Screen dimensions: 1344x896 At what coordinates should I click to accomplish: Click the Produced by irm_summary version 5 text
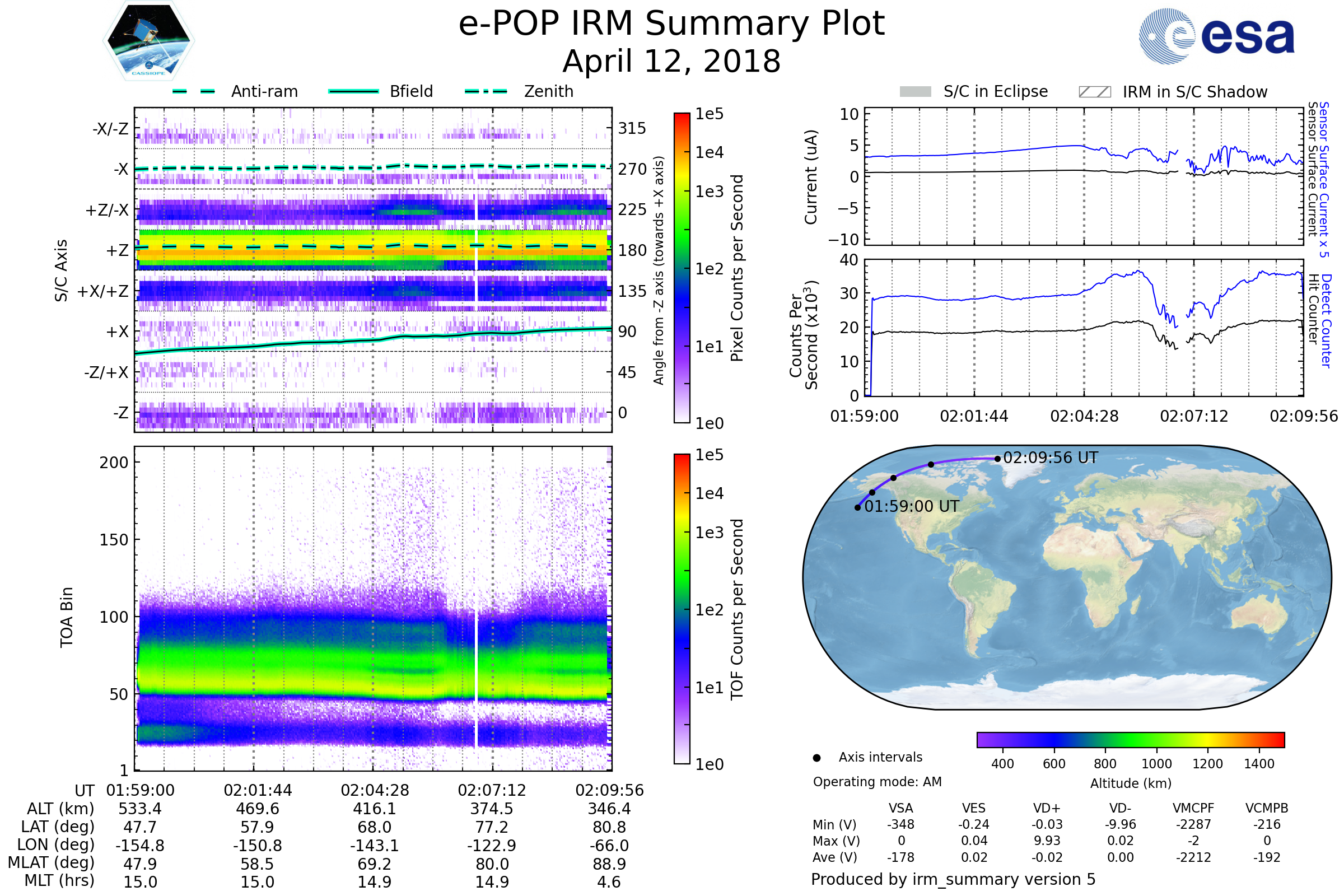953,879
